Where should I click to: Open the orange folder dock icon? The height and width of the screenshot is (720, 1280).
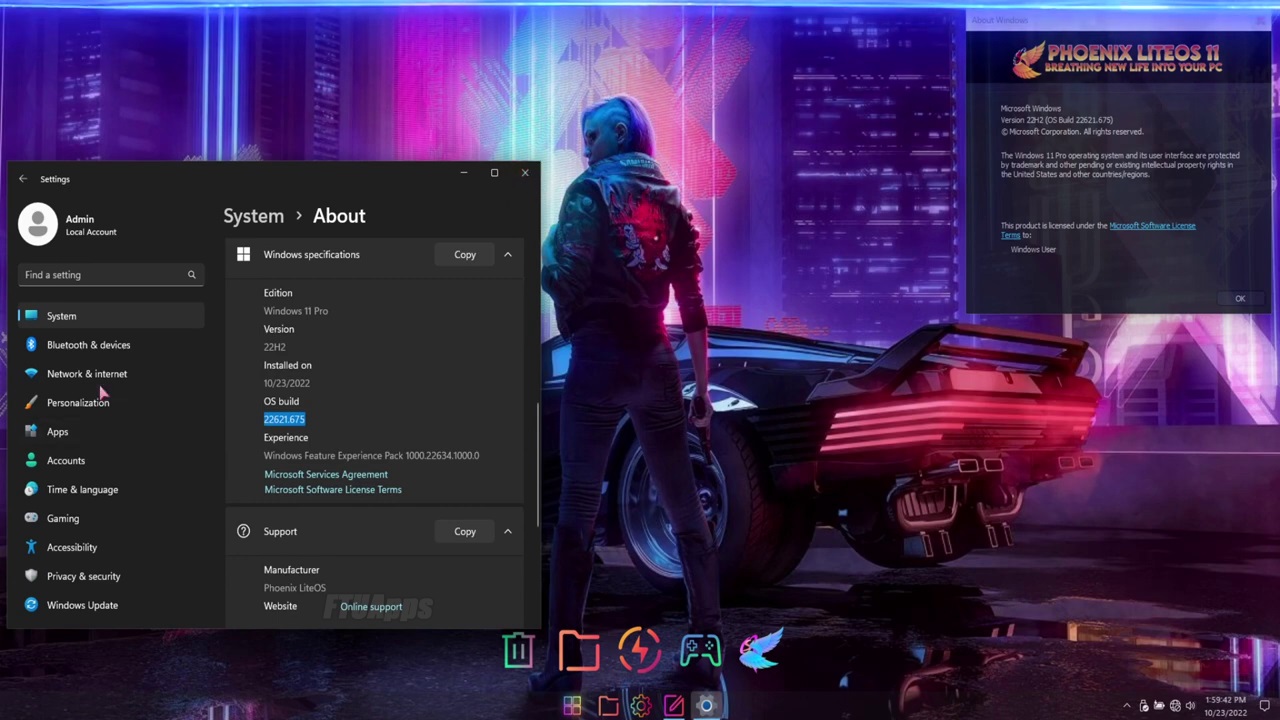pos(579,650)
